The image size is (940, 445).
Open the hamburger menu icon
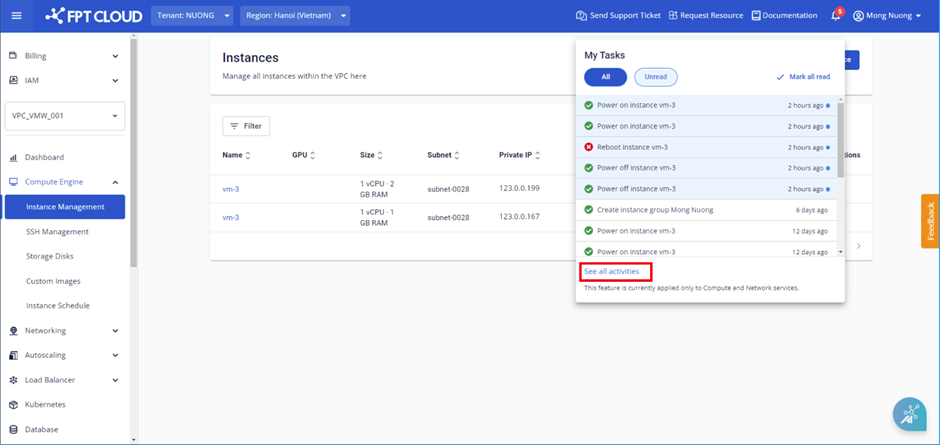[16, 16]
